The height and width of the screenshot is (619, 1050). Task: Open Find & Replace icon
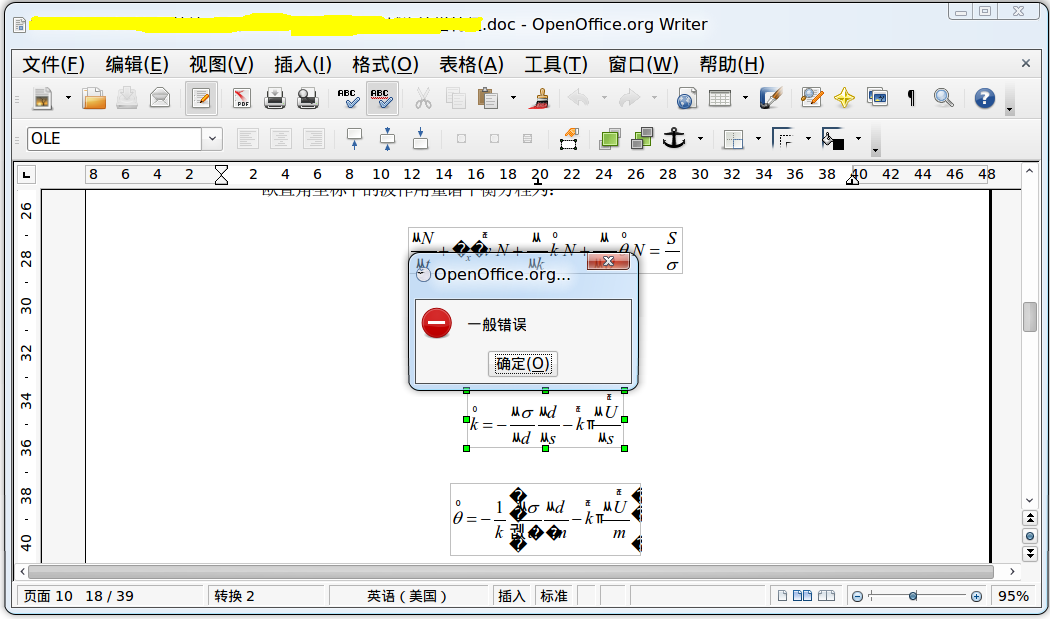point(812,98)
